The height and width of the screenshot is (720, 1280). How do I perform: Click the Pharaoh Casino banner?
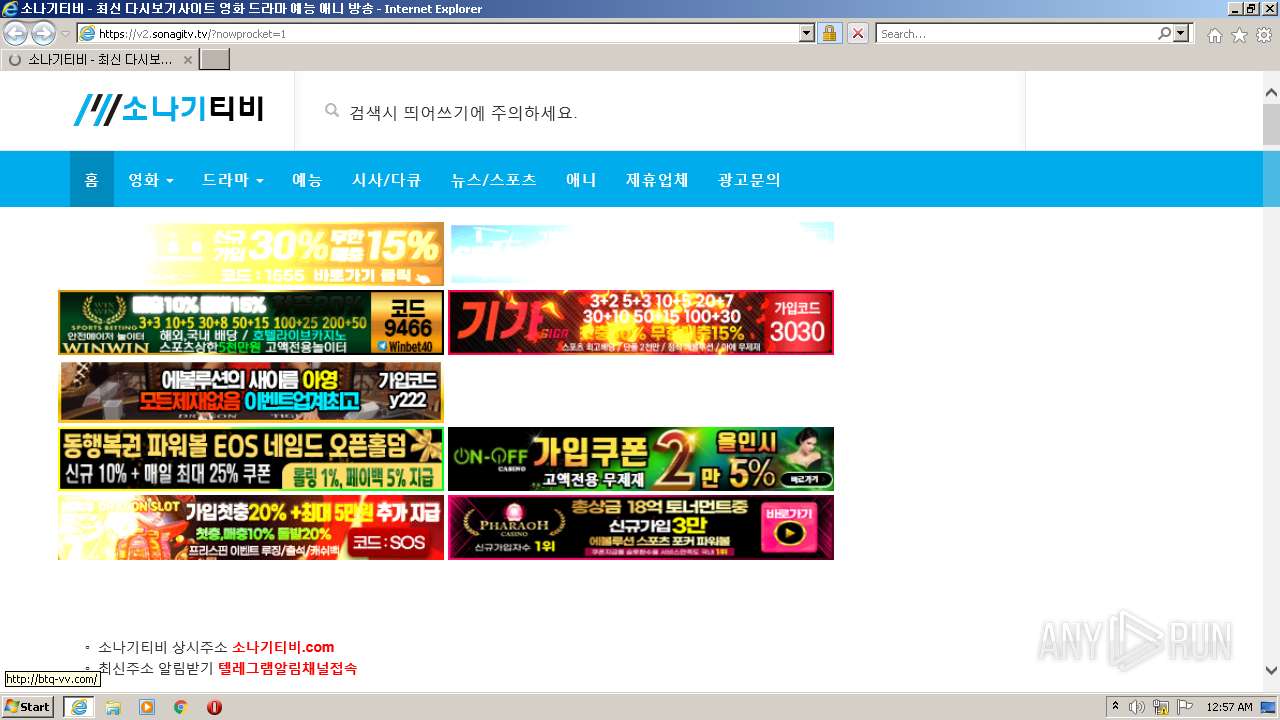point(641,527)
